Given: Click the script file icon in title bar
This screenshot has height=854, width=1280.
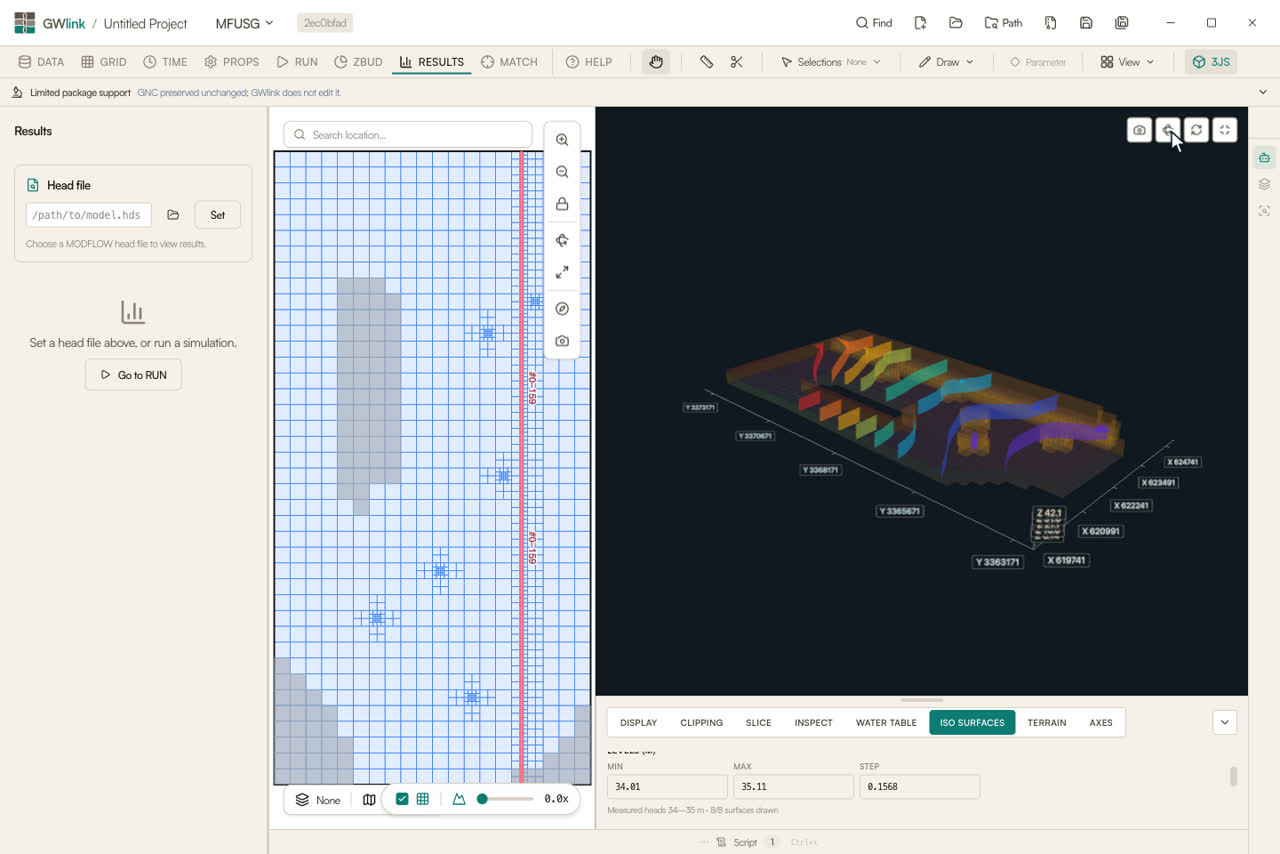Looking at the screenshot, I should pyautogui.click(x=1050, y=23).
